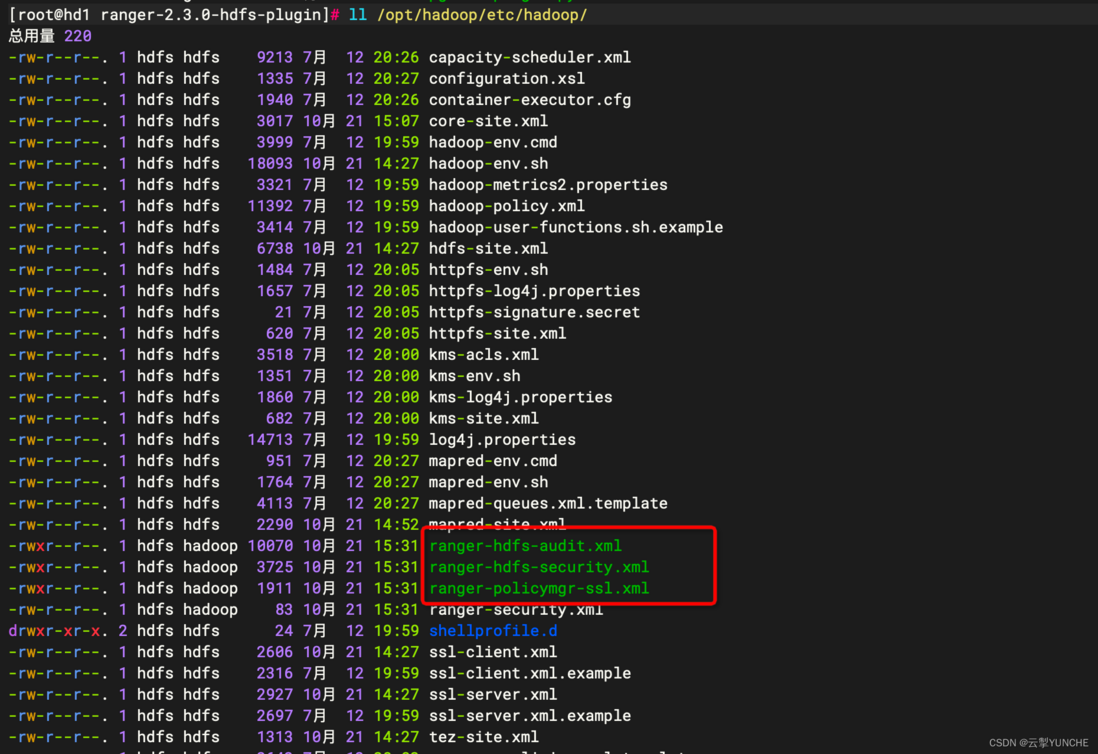Screen dimensions: 1098x754
Task: Select ssl-server.xml file name
Action: (493, 694)
